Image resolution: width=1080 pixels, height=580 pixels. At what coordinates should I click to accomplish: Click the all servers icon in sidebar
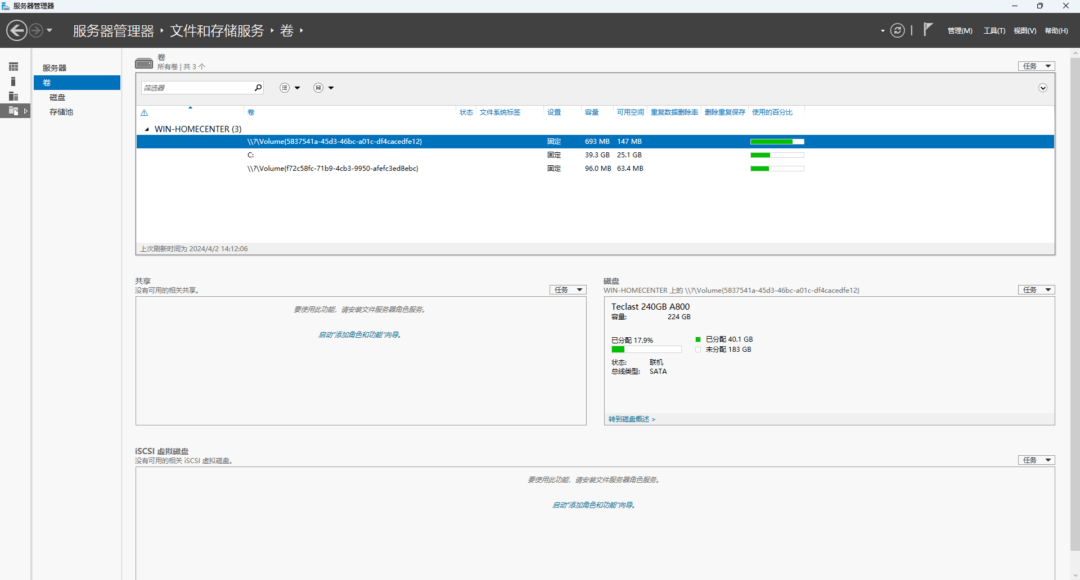[13, 96]
